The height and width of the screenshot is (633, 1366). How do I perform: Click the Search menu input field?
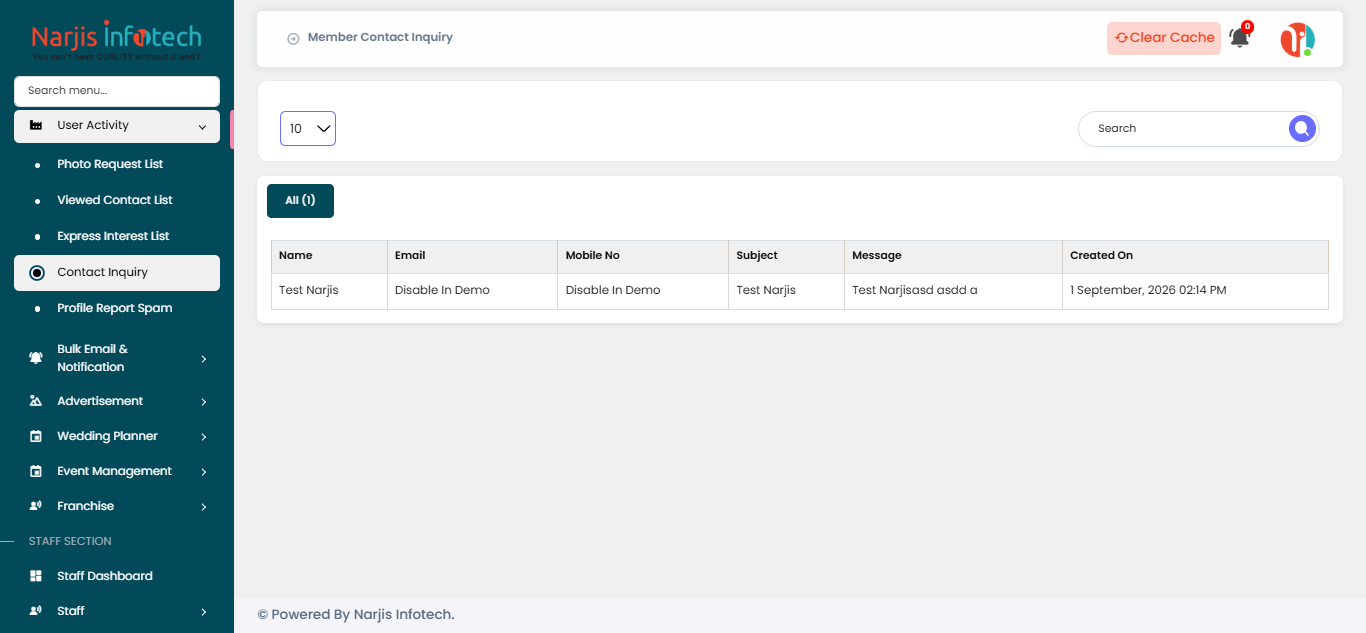pyautogui.click(x=117, y=91)
